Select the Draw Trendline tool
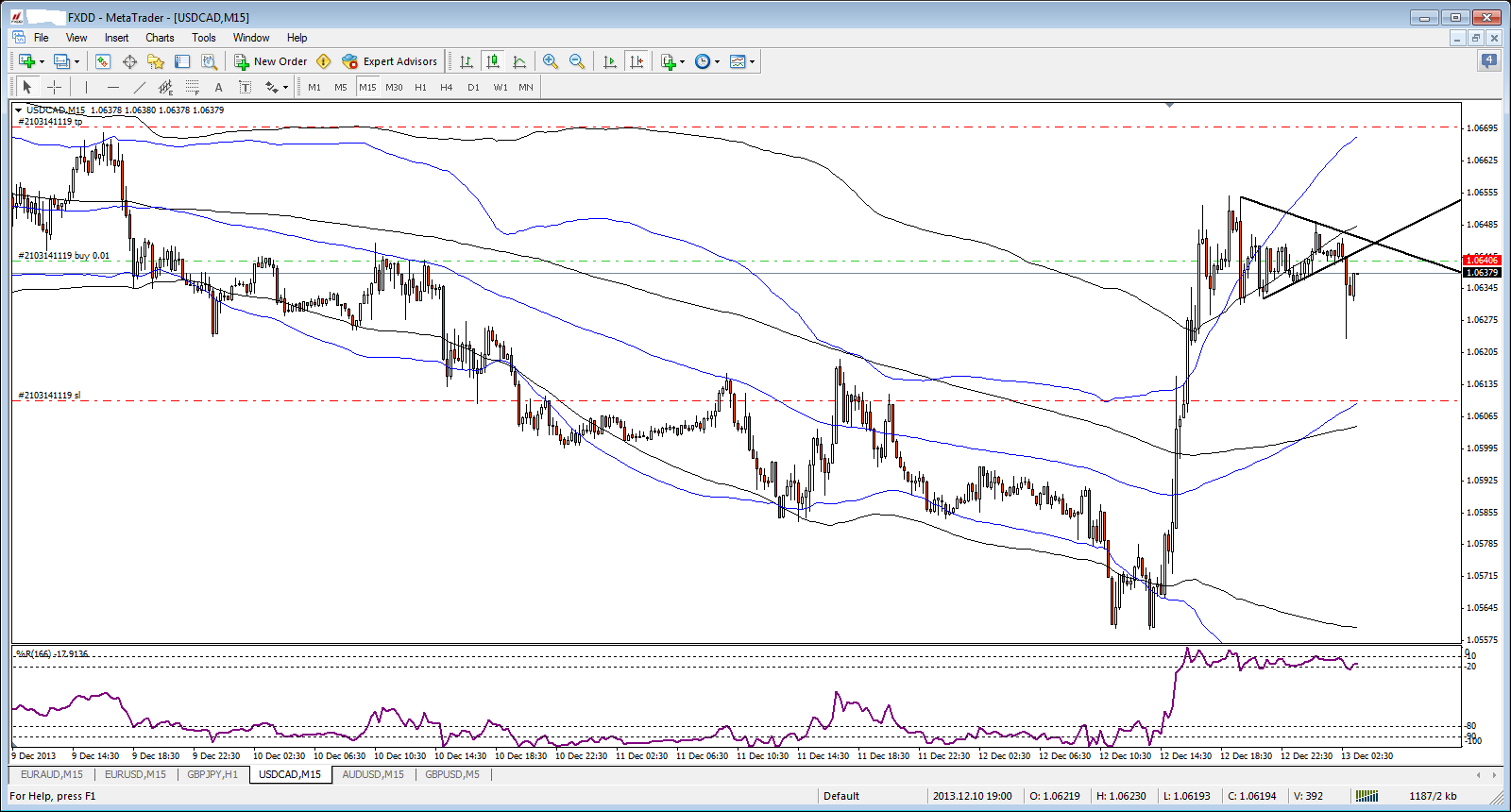Viewport: 1511px width, 812px height. [x=140, y=87]
